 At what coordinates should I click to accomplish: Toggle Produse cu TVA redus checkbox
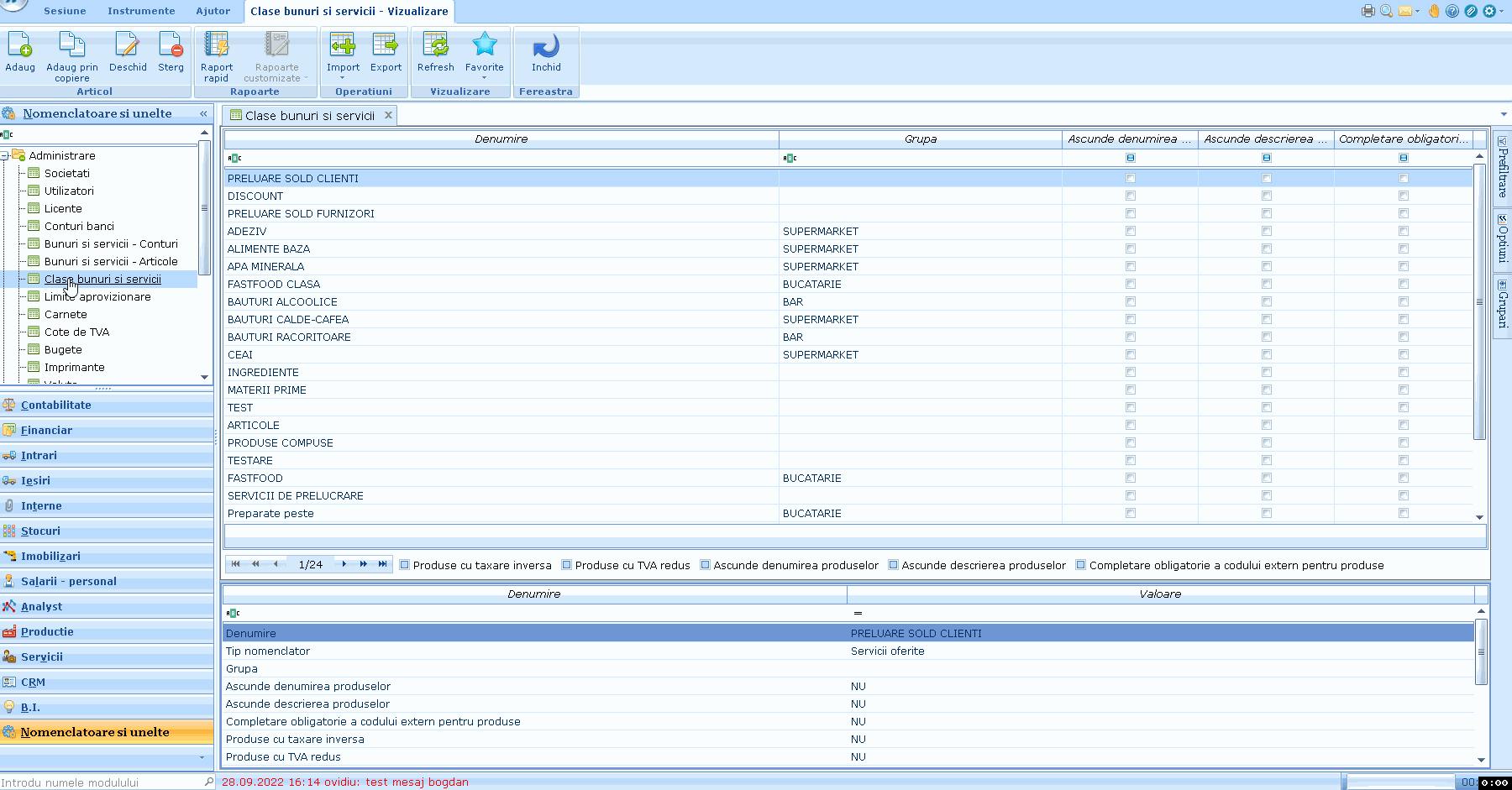point(567,565)
